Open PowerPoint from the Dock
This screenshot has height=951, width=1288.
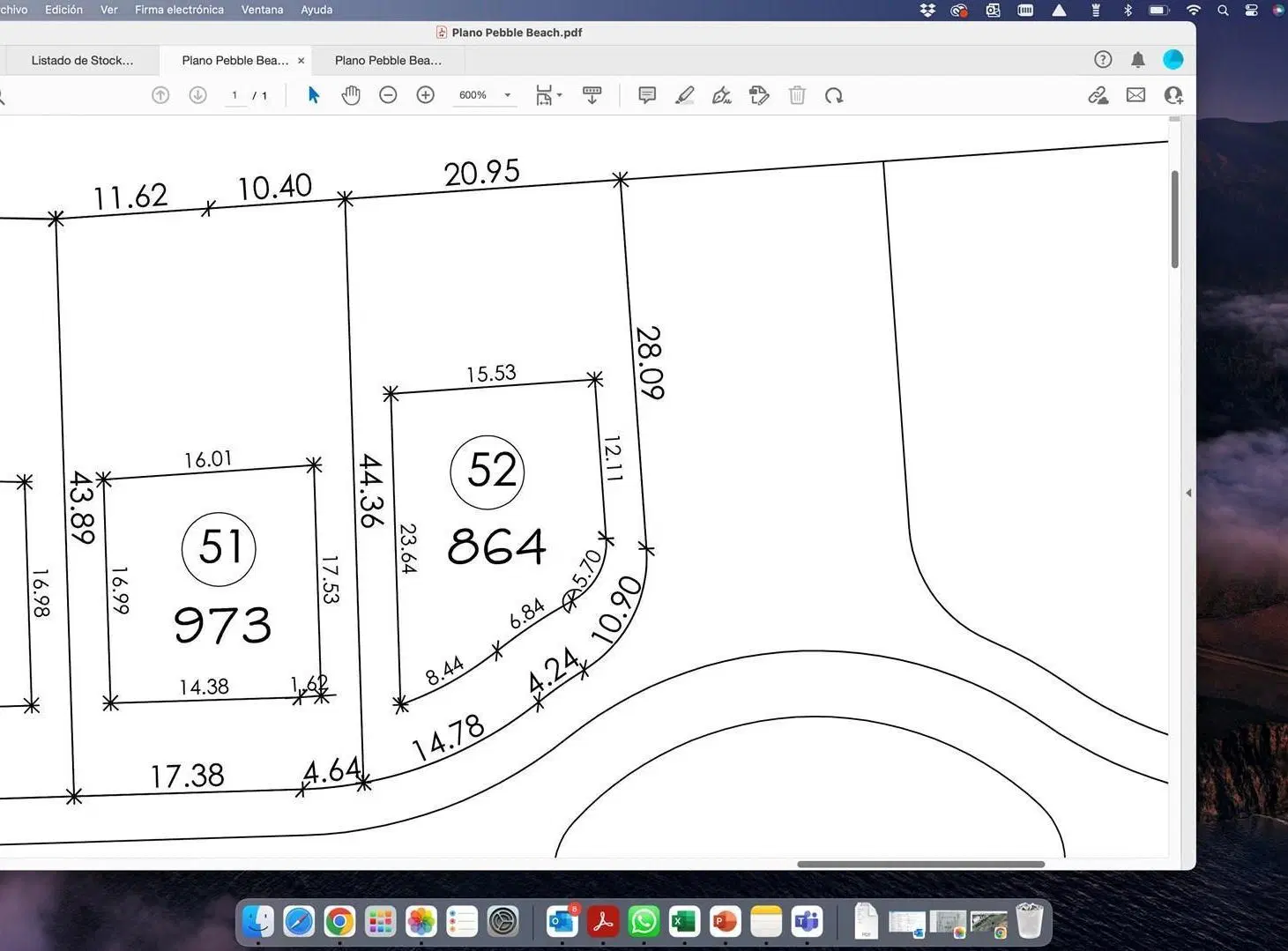pos(725,922)
